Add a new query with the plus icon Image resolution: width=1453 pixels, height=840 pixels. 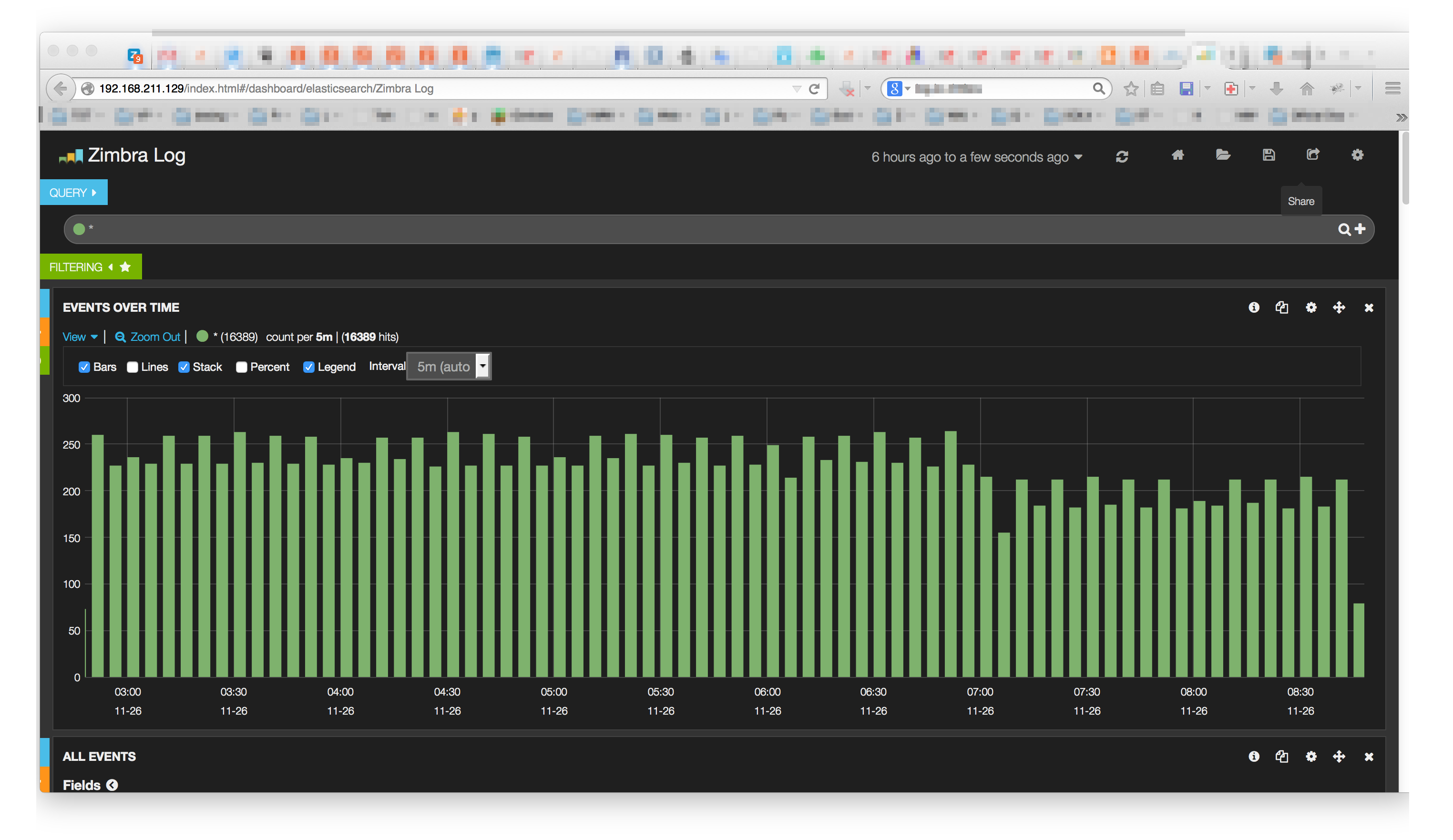tap(1360, 229)
